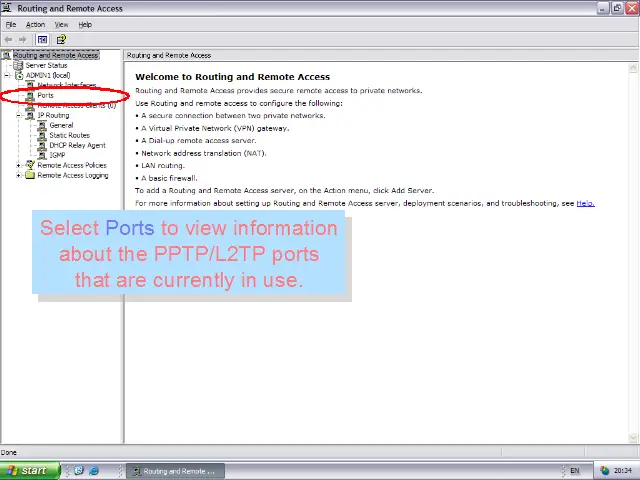The image size is (640, 480).
Task: Click the Welcome to Routing and Remote Access heading
Action: [232, 77]
